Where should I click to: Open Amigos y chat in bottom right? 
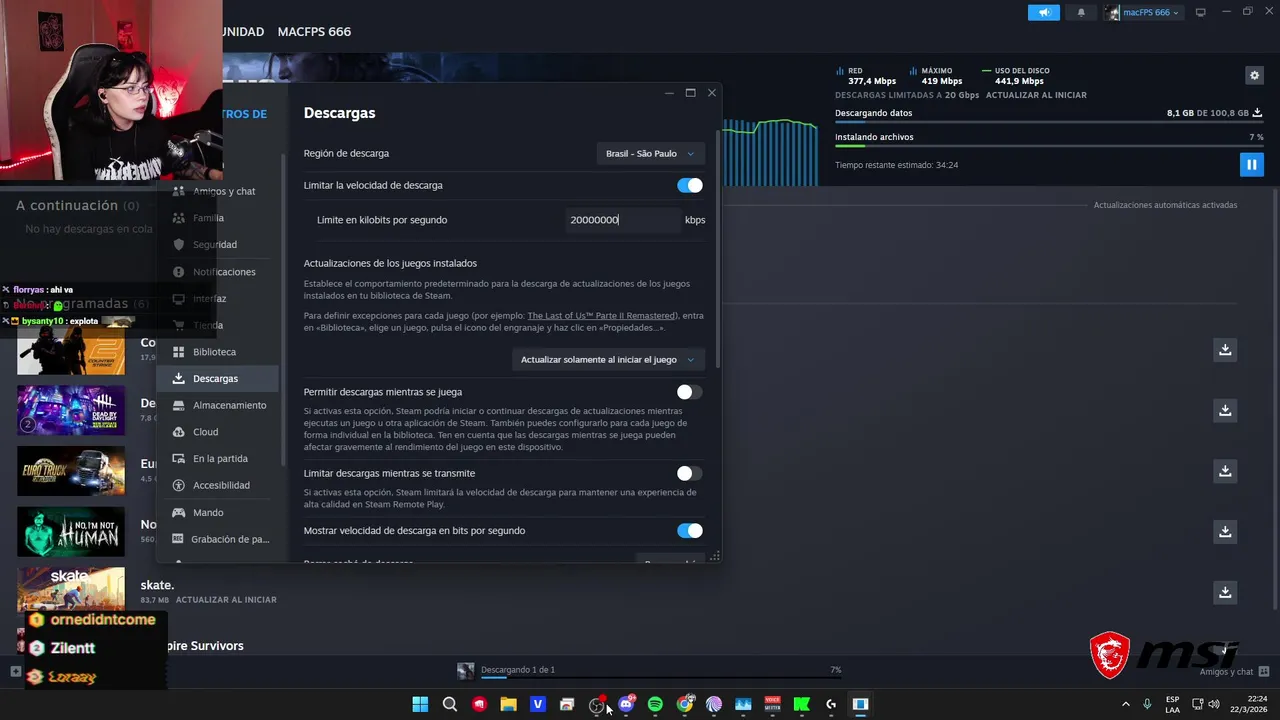tap(1235, 672)
